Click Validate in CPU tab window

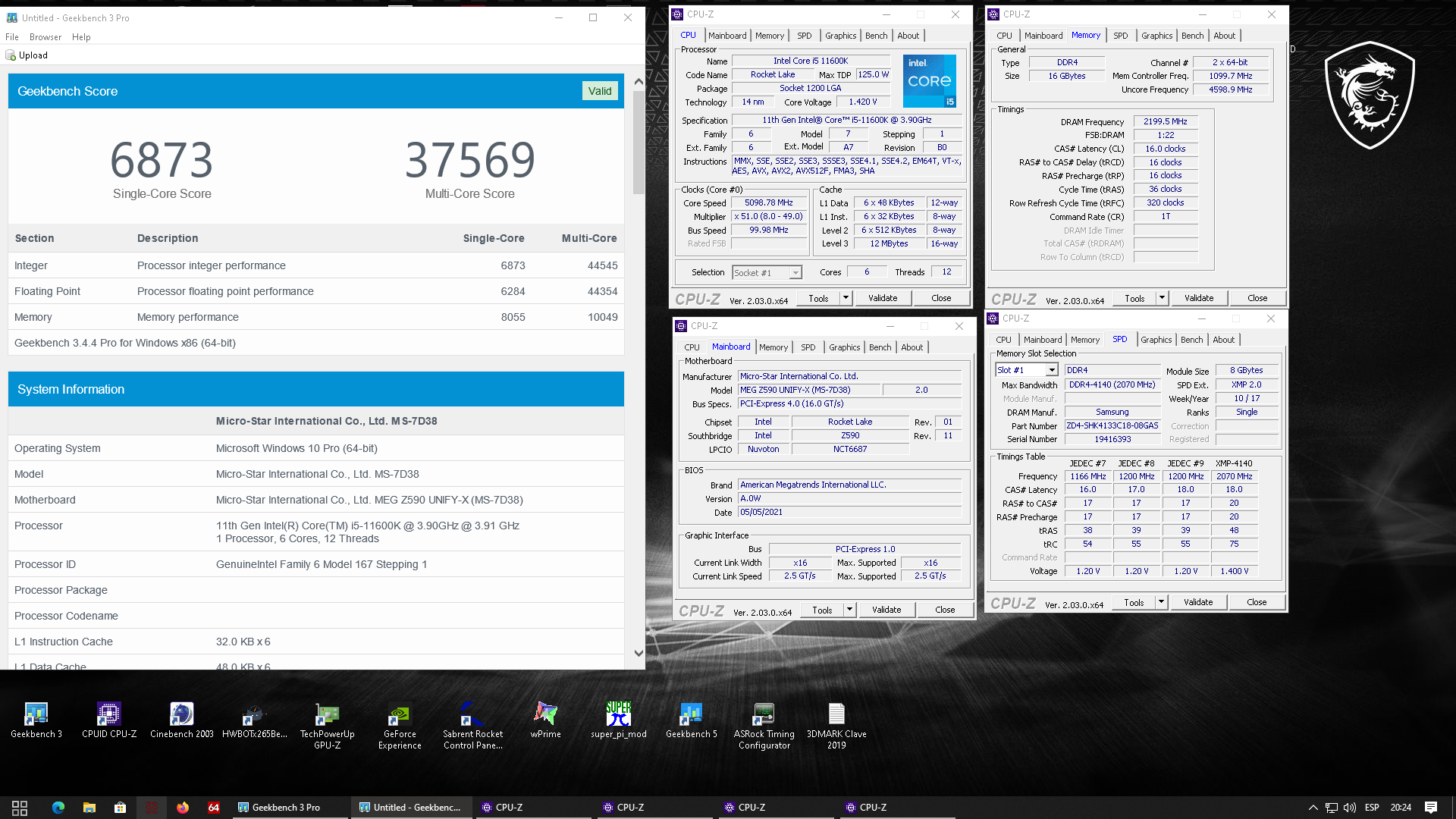click(x=883, y=298)
